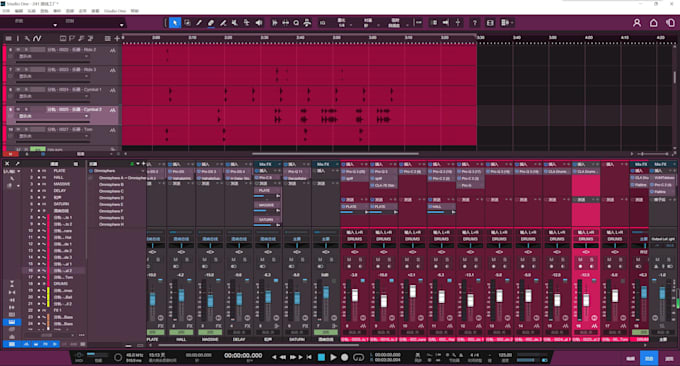Click the highlighted blue mixer view icon in left strip
Image resolution: width=680 pixels, height=366 pixels.
[12, 322]
